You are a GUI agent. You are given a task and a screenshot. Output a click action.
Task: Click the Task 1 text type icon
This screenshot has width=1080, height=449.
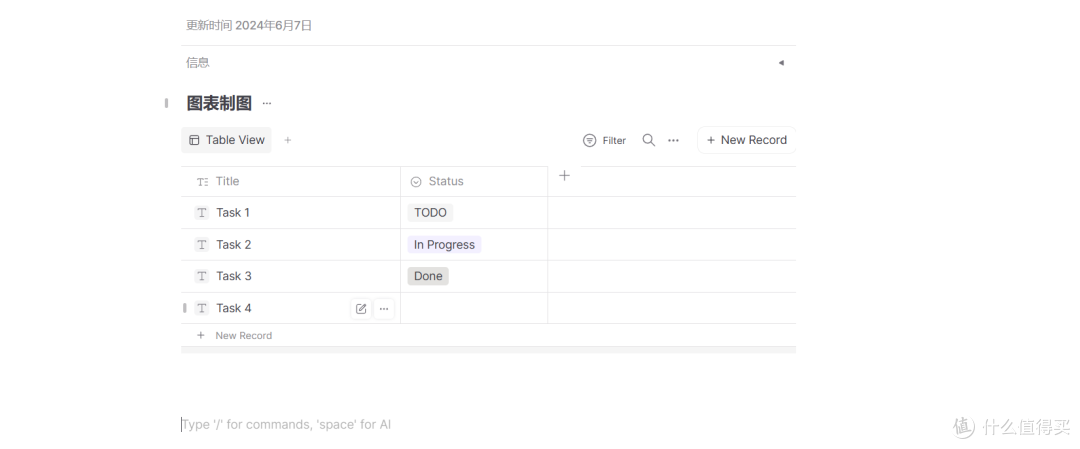[x=202, y=213]
